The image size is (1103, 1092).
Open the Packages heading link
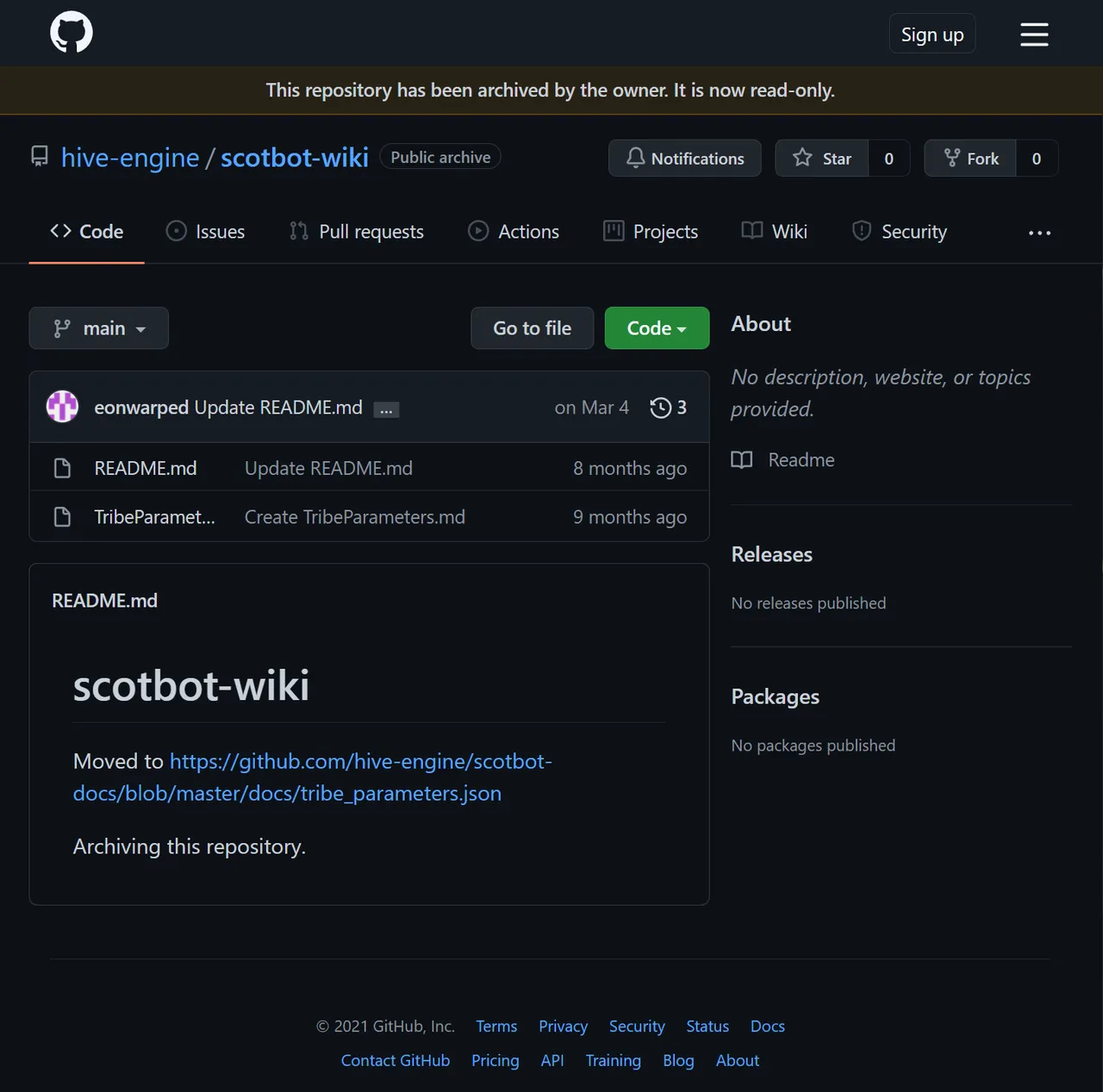tap(776, 696)
